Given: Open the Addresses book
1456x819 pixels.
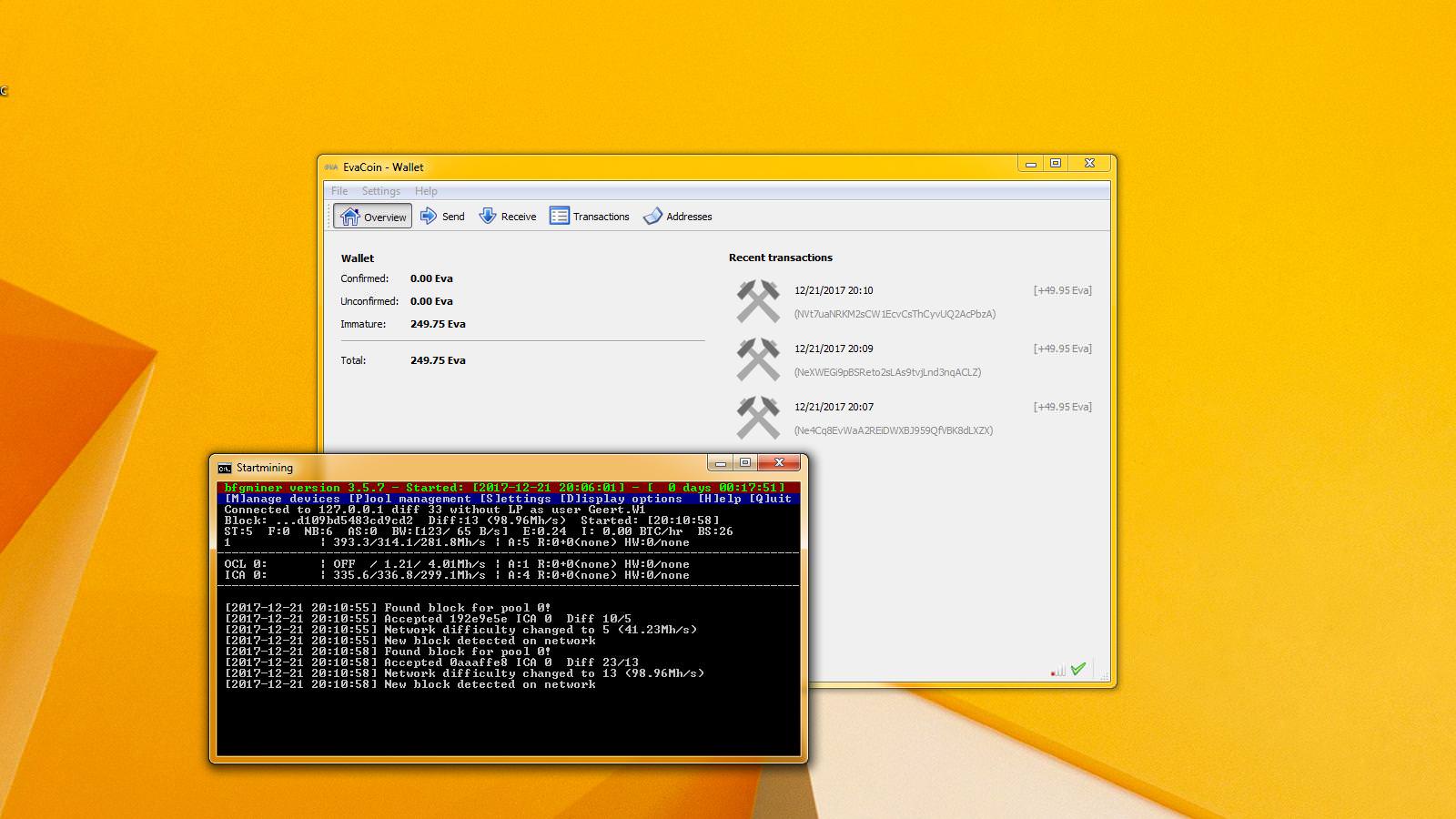Looking at the screenshot, I should (x=678, y=217).
